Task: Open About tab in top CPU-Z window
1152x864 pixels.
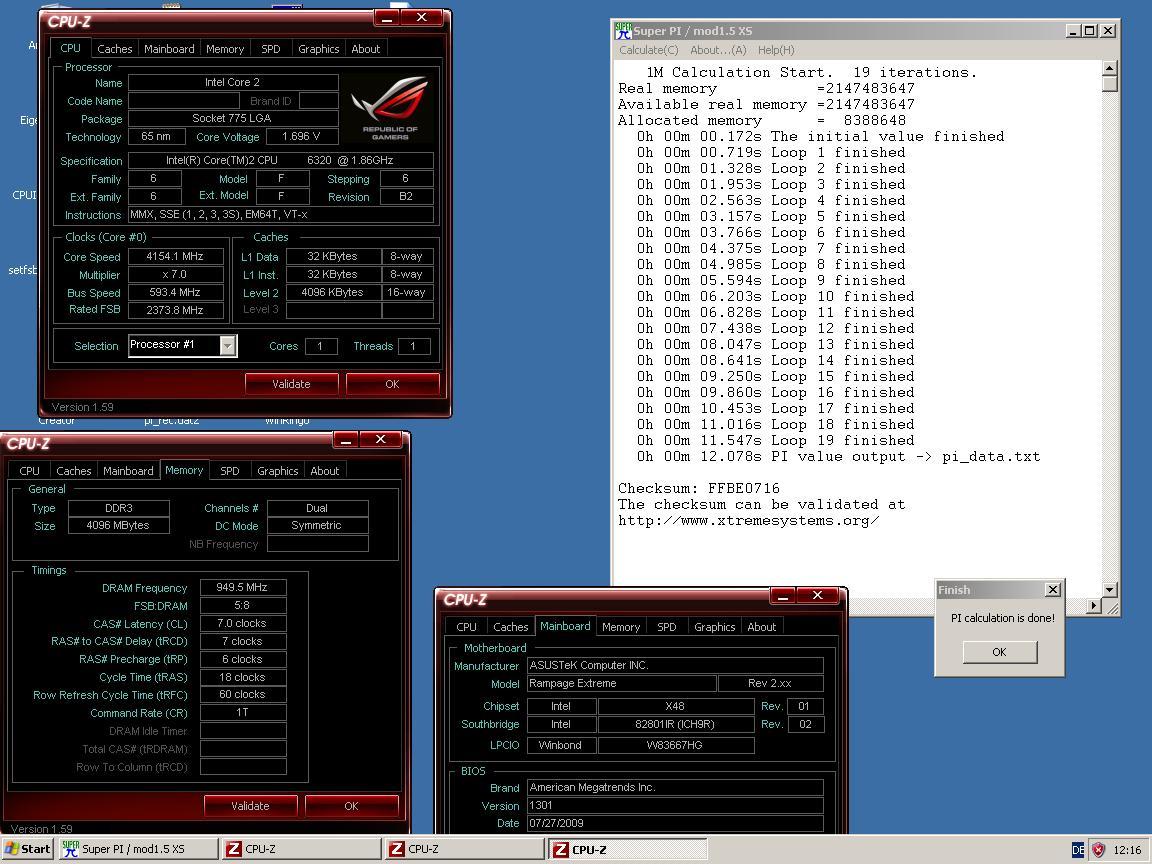Action: pyautogui.click(x=365, y=49)
